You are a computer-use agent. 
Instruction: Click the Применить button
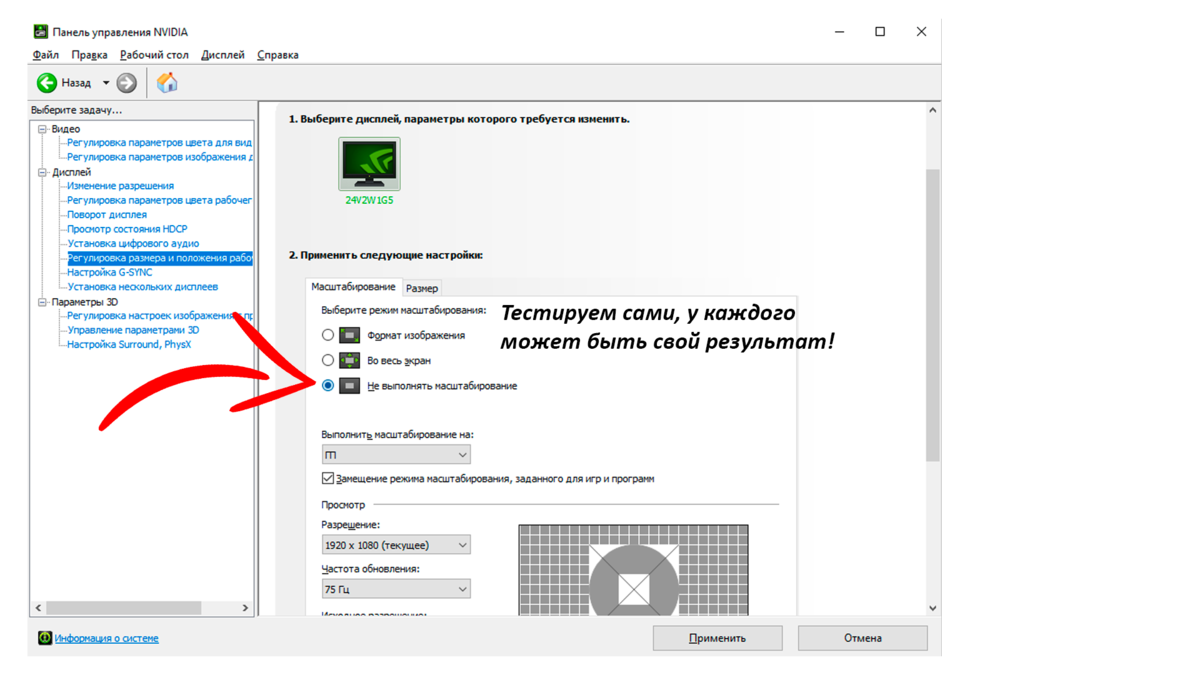pos(717,638)
